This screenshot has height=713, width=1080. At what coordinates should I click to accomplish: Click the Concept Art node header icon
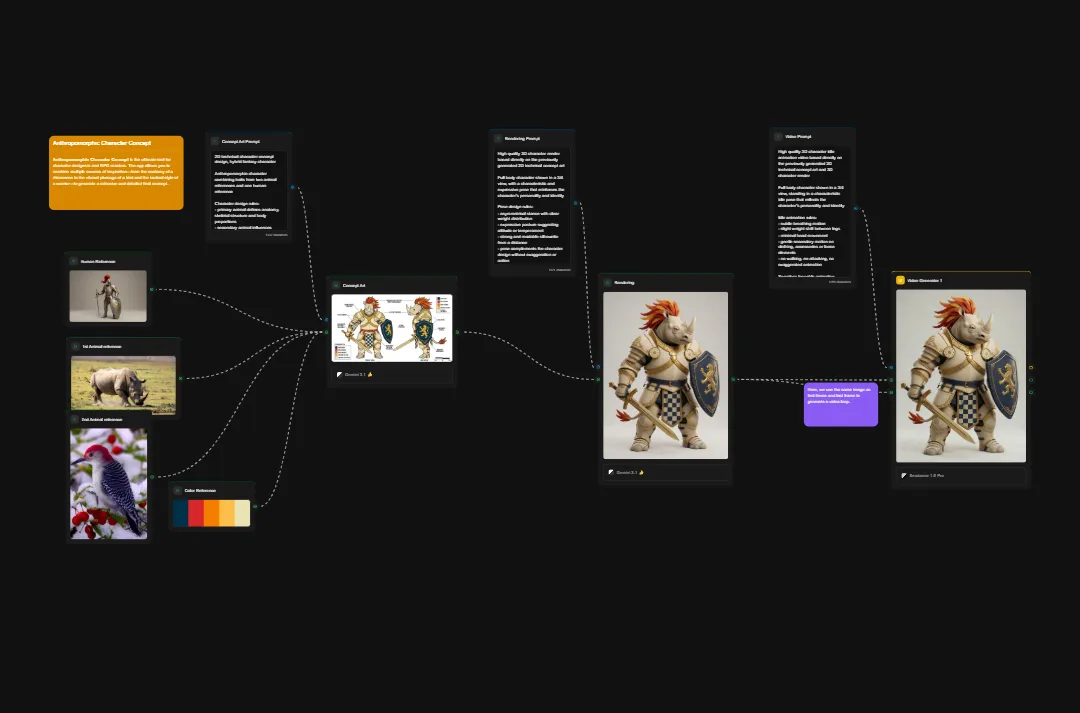(x=338, y=285)
